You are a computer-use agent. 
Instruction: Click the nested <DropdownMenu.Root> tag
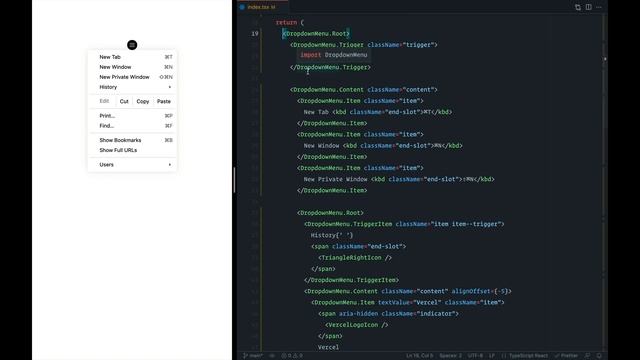pos(330,213)
